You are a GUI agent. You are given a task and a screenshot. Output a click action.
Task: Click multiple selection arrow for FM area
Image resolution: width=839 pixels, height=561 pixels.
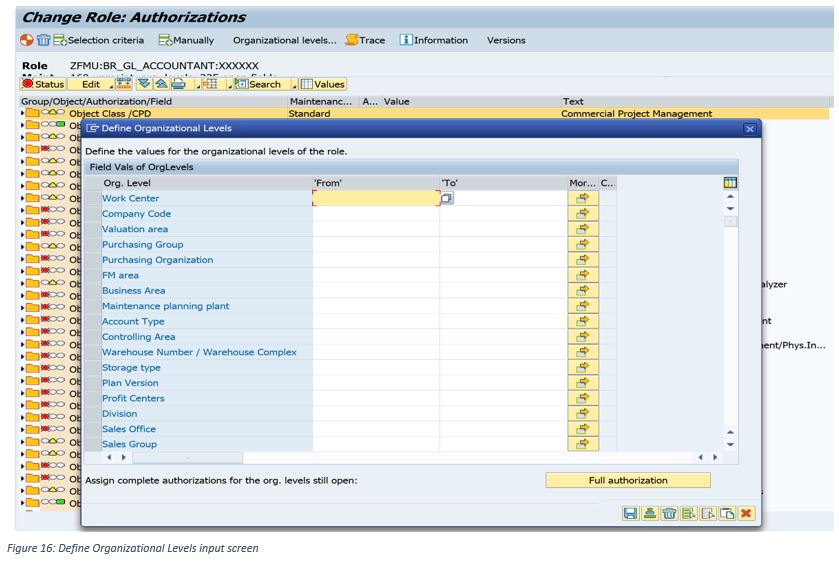tap(583, 275)
